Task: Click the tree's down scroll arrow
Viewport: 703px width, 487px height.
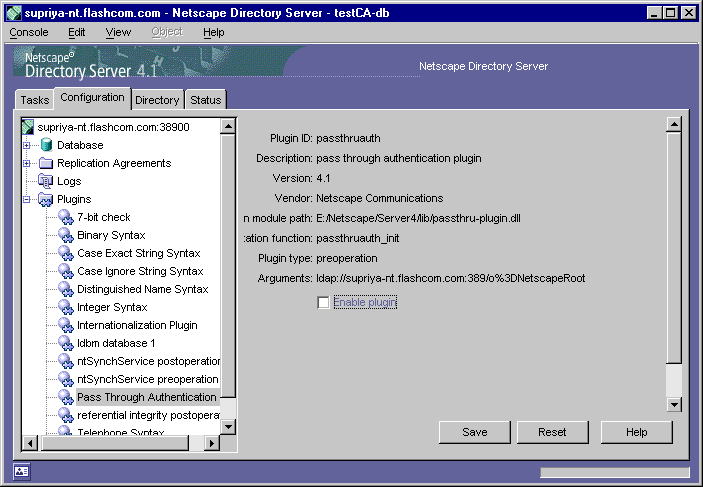Action: point(228,426)
